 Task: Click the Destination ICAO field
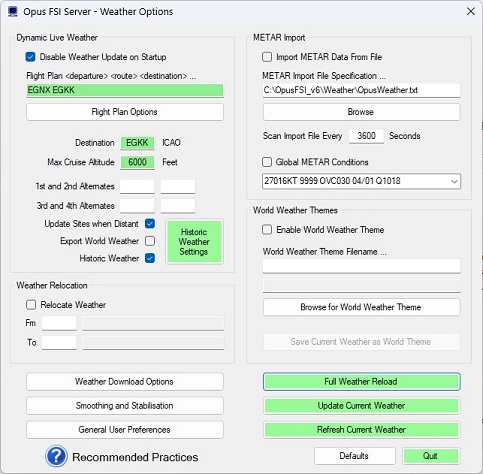coord(137,143)
